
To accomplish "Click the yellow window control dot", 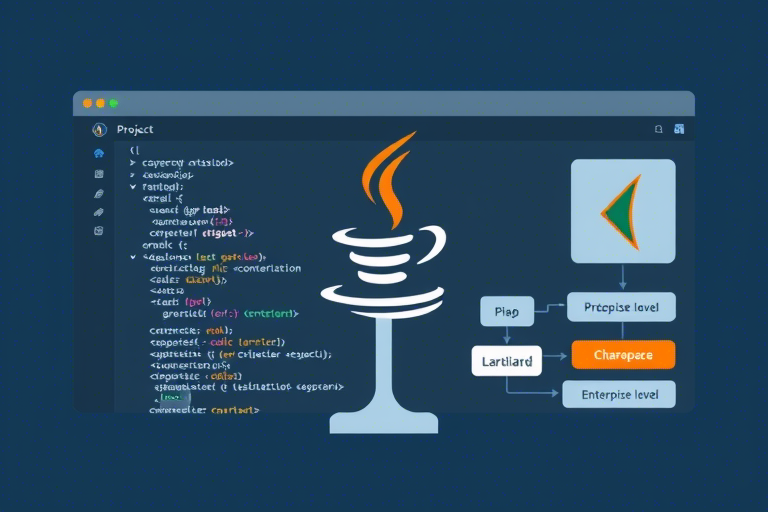I will click(100, 103).
